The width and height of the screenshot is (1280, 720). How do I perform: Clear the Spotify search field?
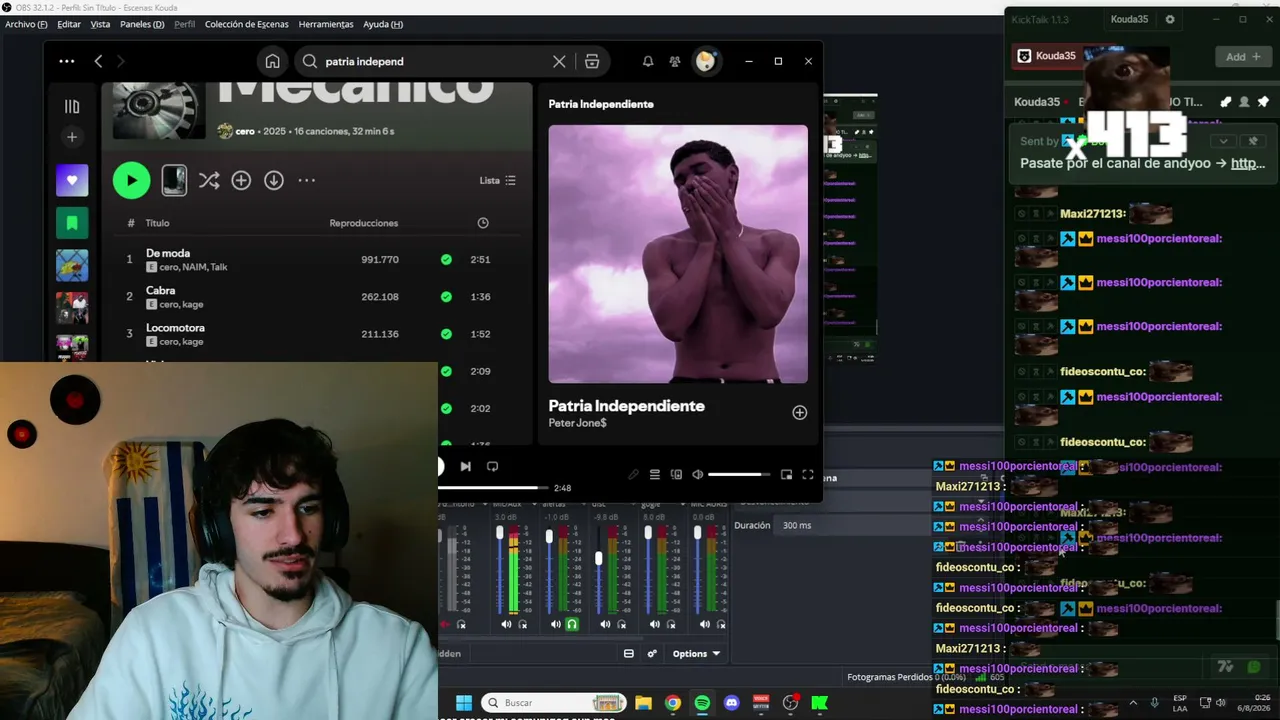(559, 61)
